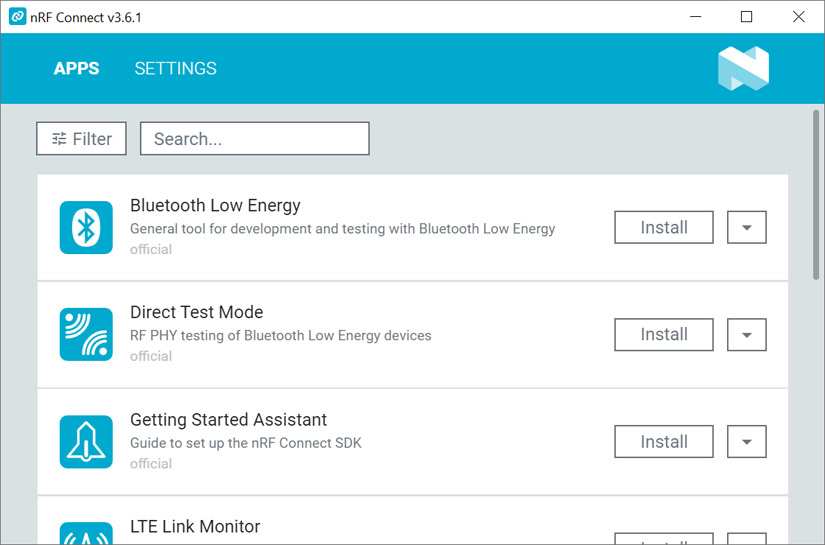Select the Getting Started Assistant title text
This screenshot has width=825, height=545.
click(228, 420)
